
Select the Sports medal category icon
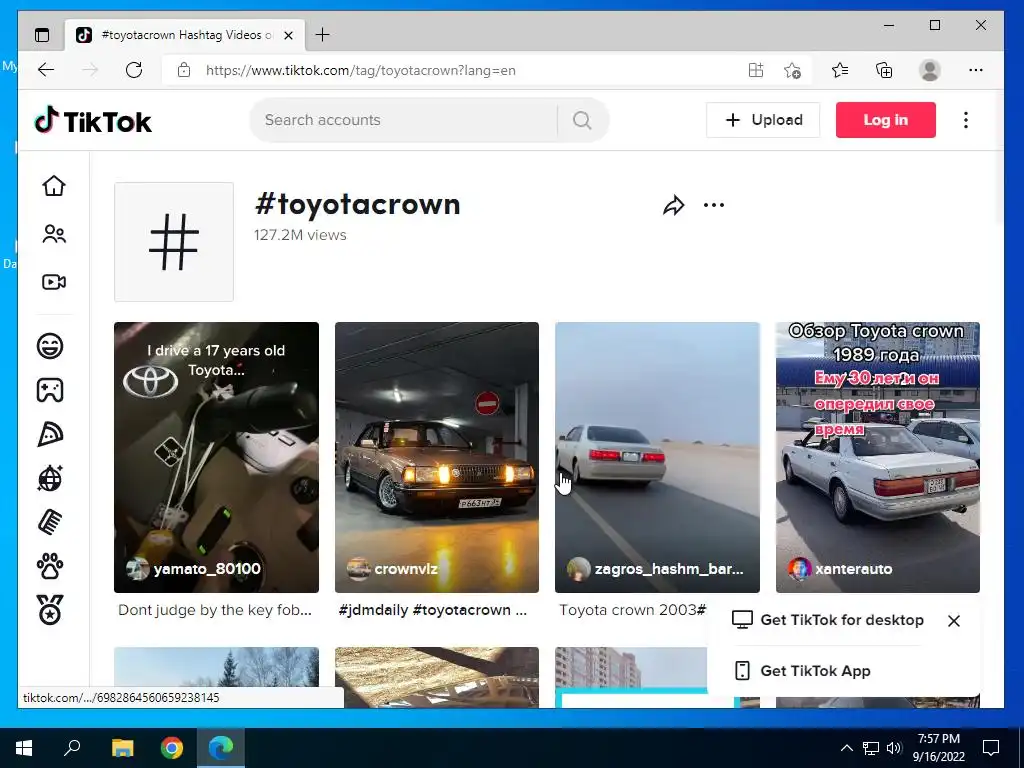pyautogui.click(x=50, y=610)
